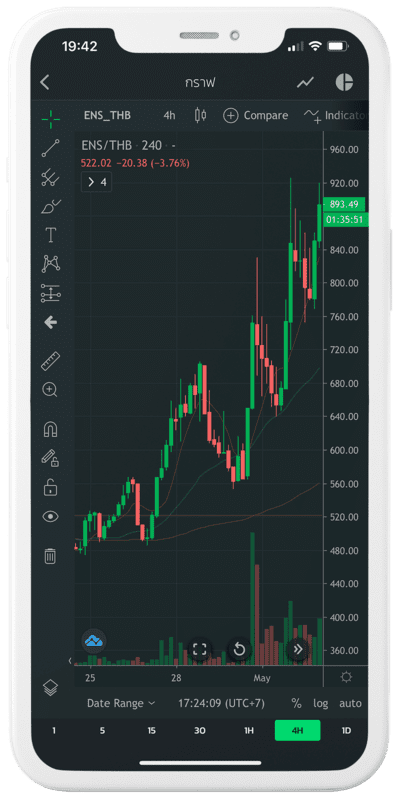Toggle log scale on price axis
The image size is (400, 801).
point(321,703)
